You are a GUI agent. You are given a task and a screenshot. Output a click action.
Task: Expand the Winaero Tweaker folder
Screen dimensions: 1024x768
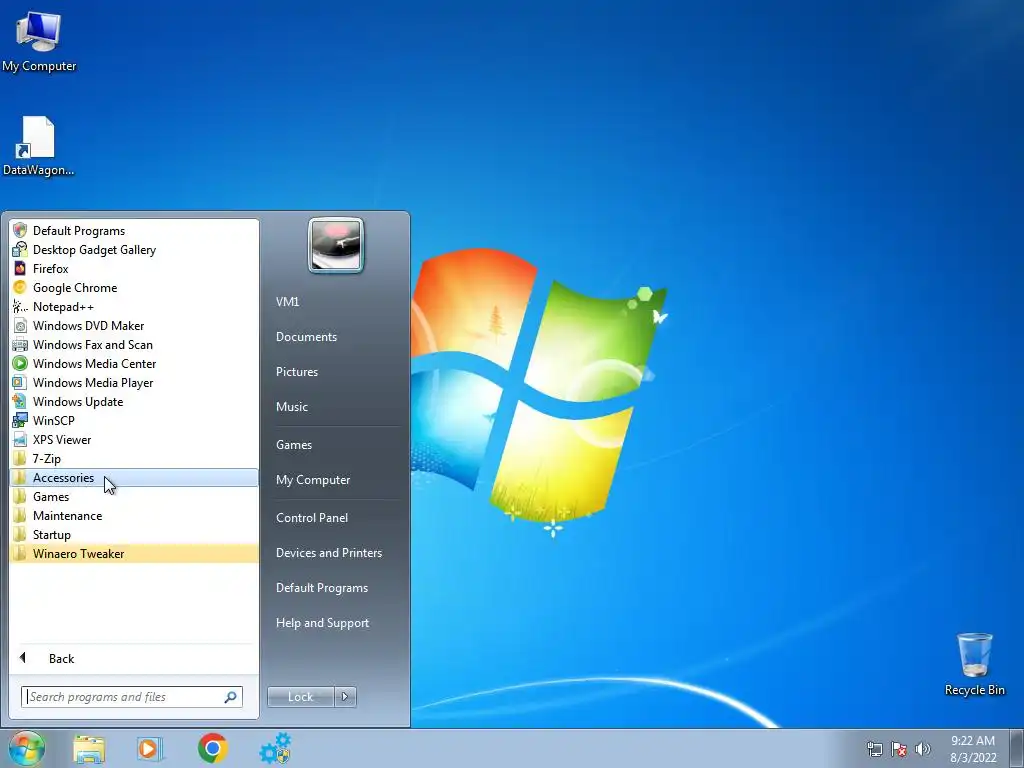135,553
